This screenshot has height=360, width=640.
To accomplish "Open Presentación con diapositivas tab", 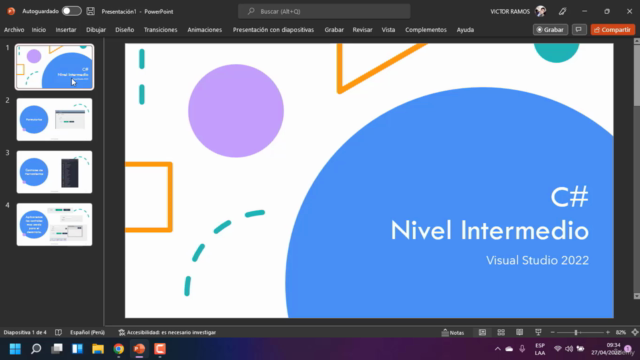I will (x=273, y=30).
